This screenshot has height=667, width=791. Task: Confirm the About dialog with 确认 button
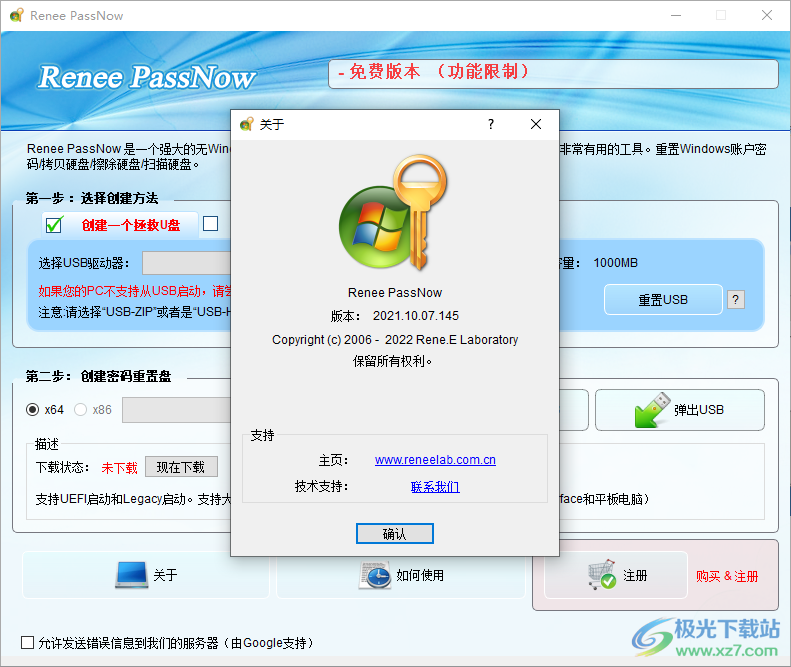point(394,533)
